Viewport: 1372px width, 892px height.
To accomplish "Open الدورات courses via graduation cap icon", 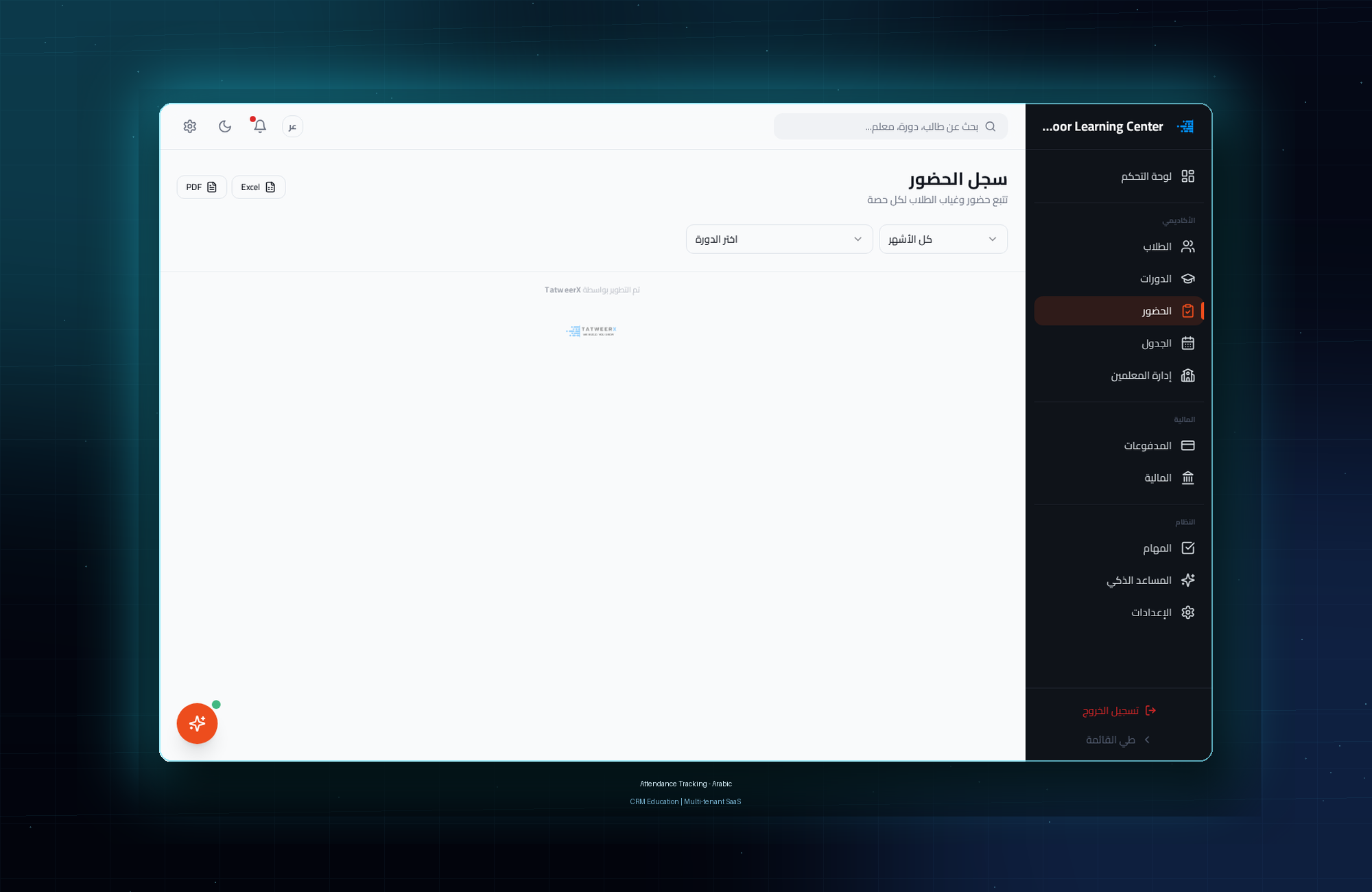I will click(1188, 279).
